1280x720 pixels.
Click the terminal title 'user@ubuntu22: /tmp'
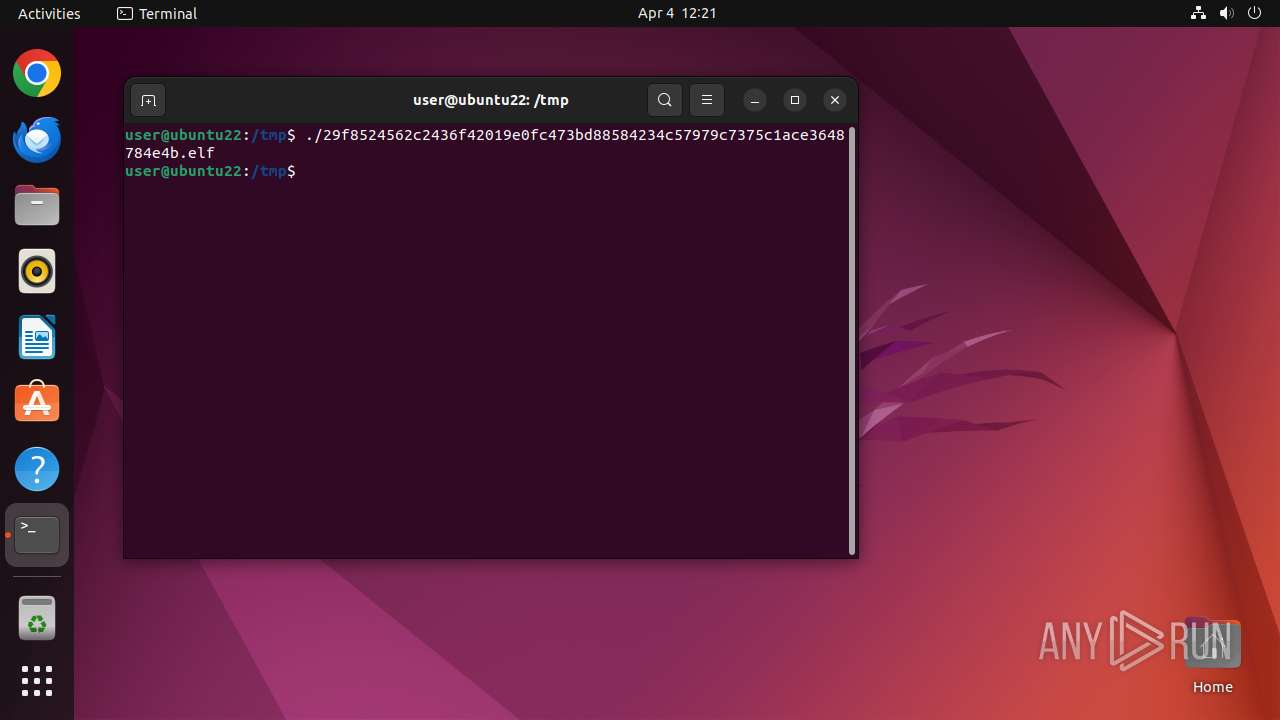point(490,100)
